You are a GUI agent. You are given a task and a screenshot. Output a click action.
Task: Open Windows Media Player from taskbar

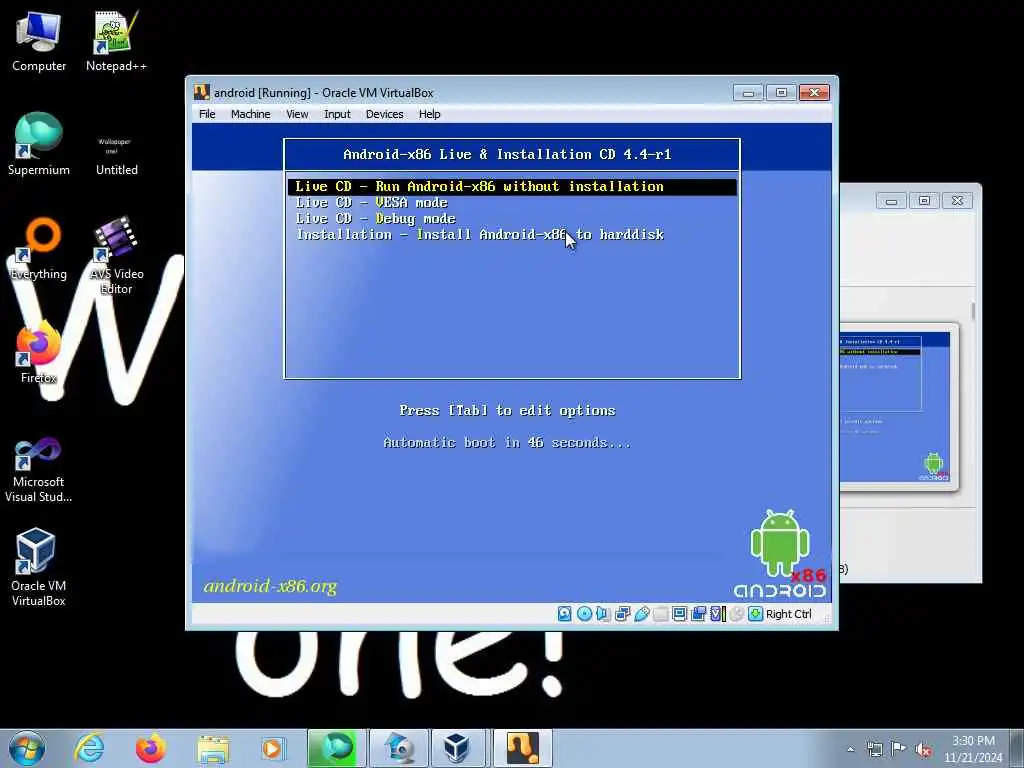pos(273,748)
